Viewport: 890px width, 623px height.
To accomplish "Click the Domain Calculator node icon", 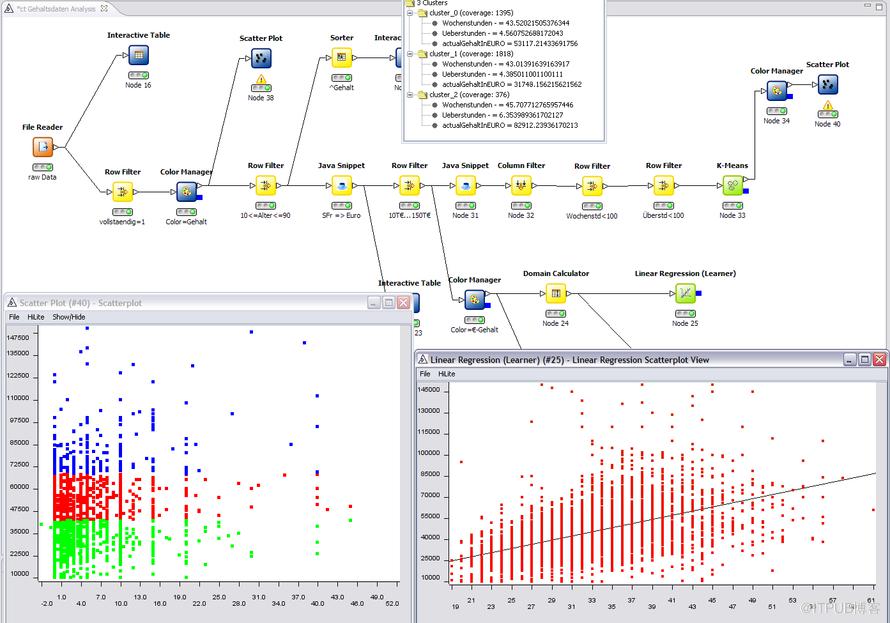I will pyautogui.click(x=556, y=293).
